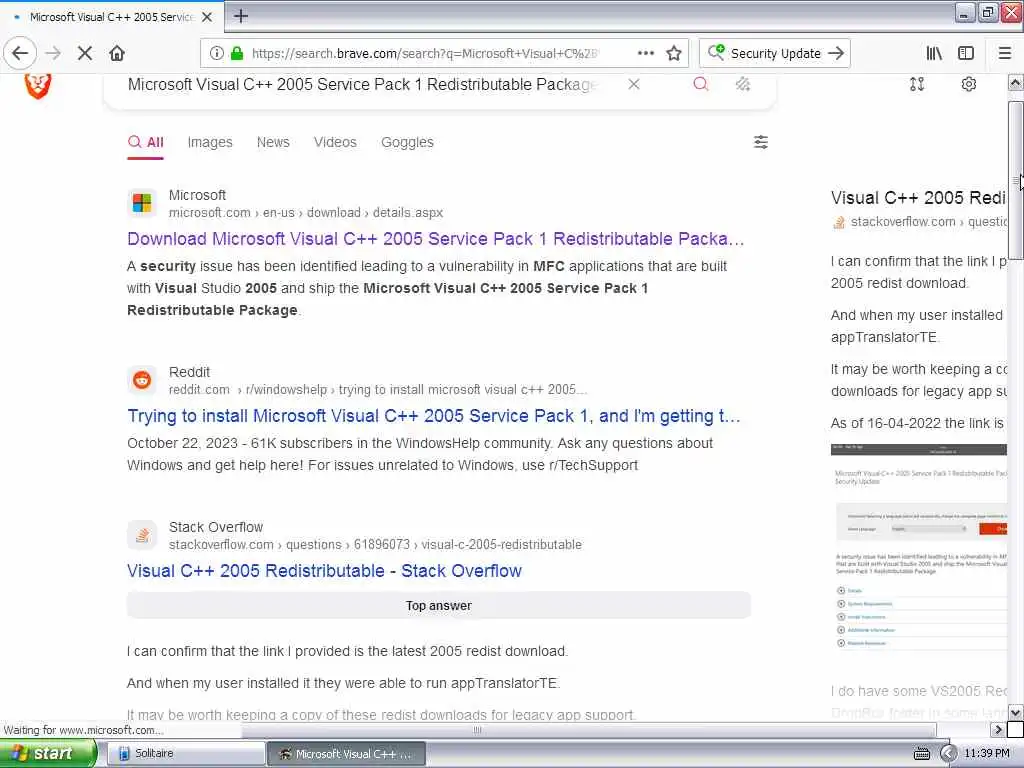Click the Security Update search arrow
Viewport: 1024px width, 768px height.
tap(836, 53)
